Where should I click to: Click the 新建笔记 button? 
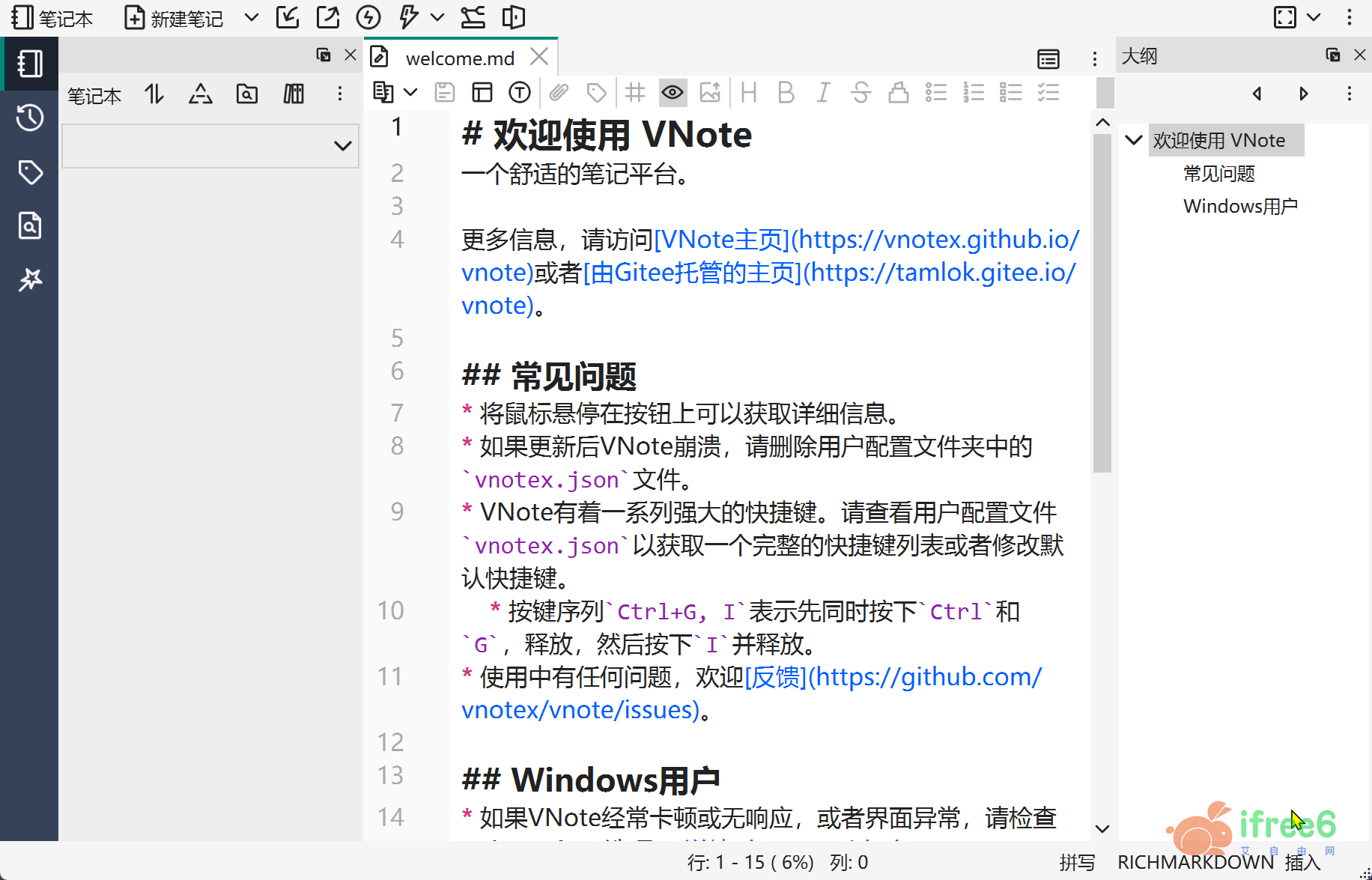174,18
